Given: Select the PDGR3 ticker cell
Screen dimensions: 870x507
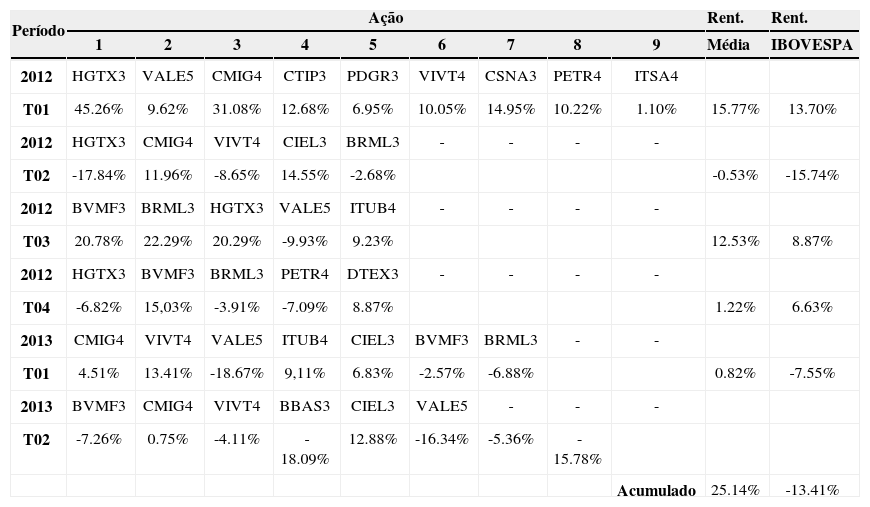Looking at the screenshot, I should click(x=373, y=76).
